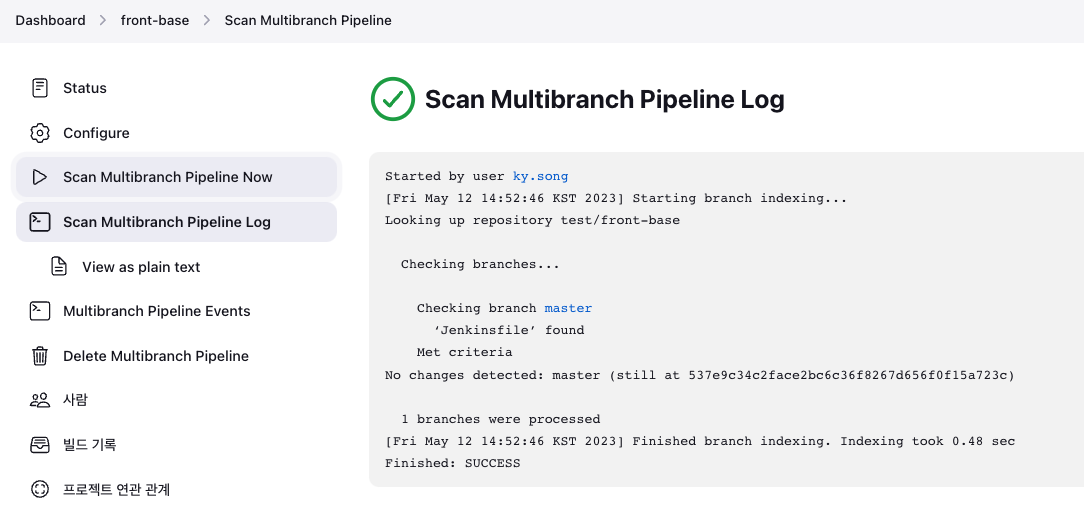Click the 'No changes detected: master' line

tap(700, 376)
